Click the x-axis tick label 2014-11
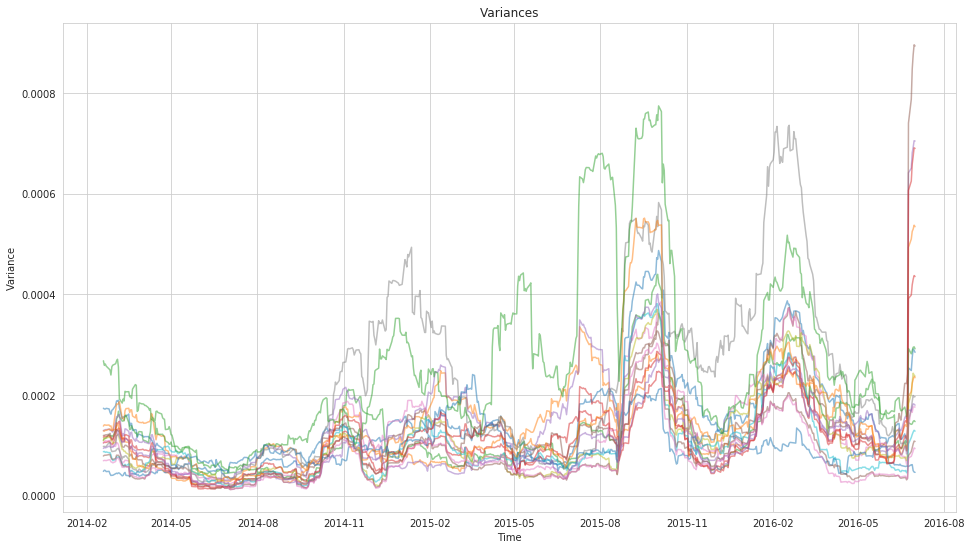The width and height of the screenshot is (972, 550). [x=344, y=523]
